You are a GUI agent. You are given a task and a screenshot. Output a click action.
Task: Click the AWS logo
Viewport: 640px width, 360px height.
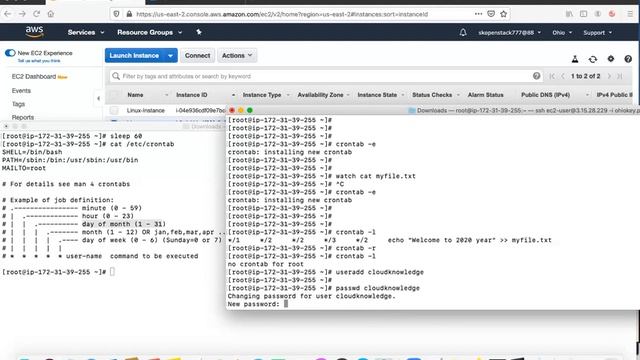tap(34, 31)
